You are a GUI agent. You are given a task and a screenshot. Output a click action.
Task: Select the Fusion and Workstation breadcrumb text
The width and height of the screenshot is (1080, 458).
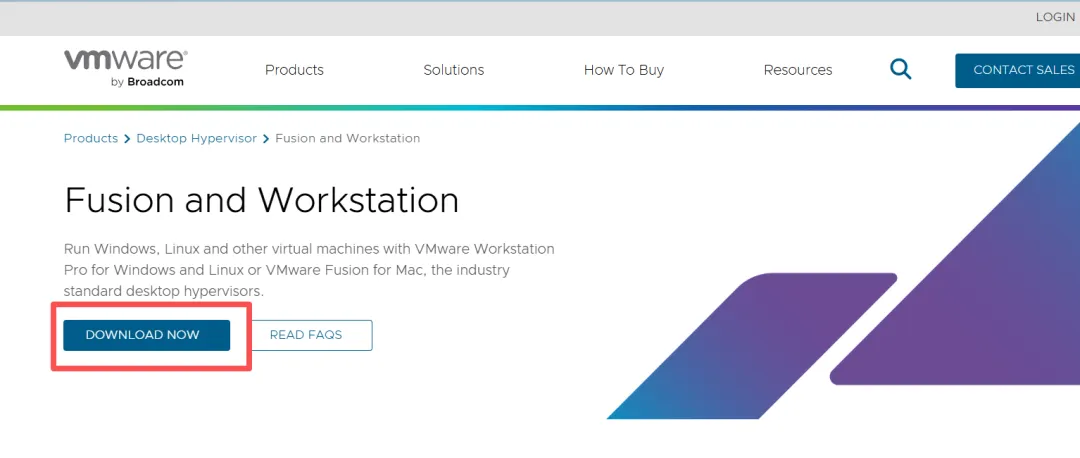pyautogui.click(x=347, y=138)
